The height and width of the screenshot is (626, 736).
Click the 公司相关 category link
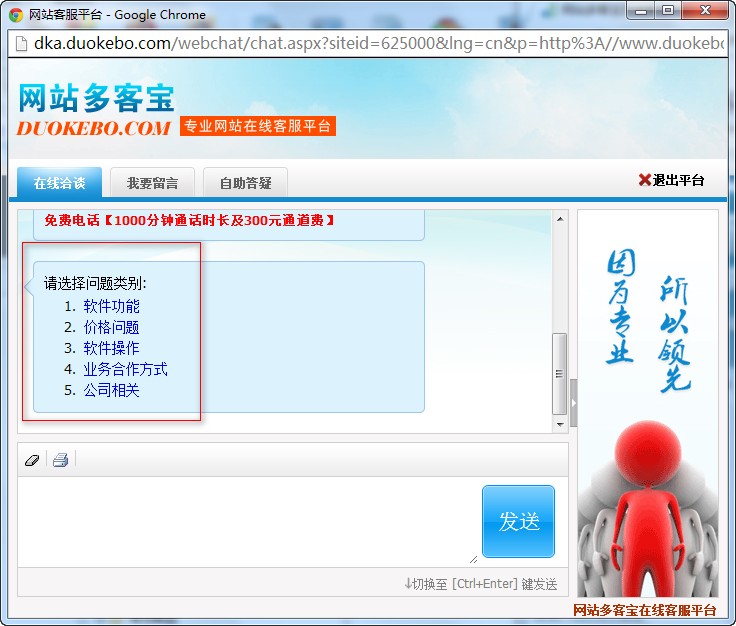(111, 390)
